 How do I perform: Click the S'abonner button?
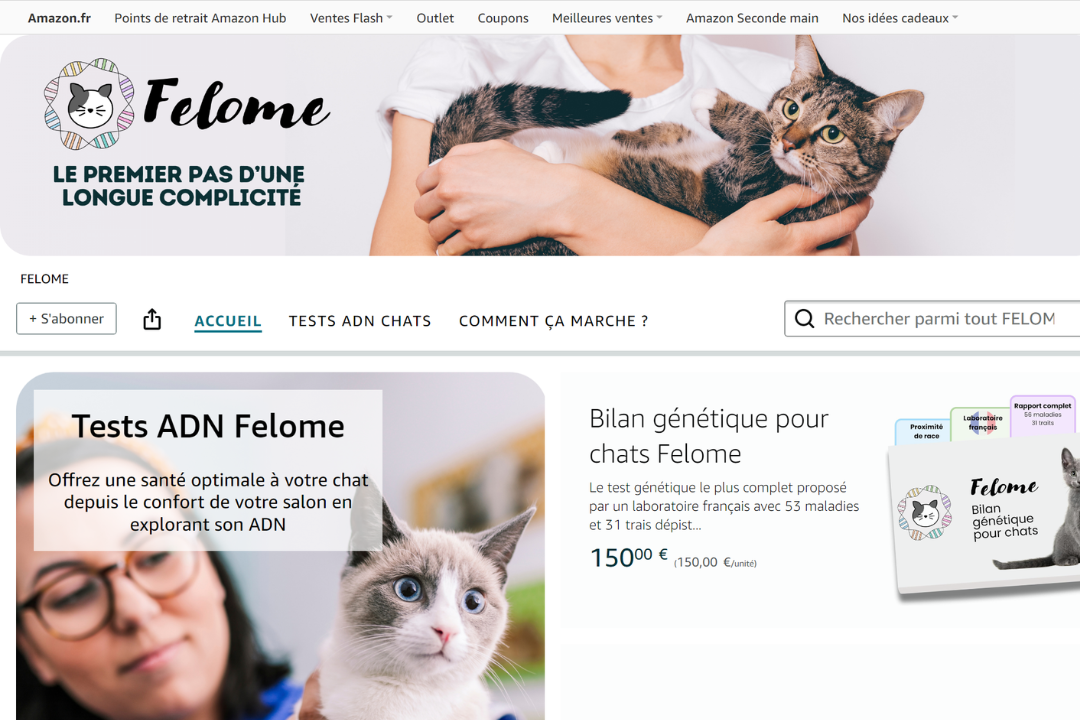pyautogui.click(x=66, y=319)
